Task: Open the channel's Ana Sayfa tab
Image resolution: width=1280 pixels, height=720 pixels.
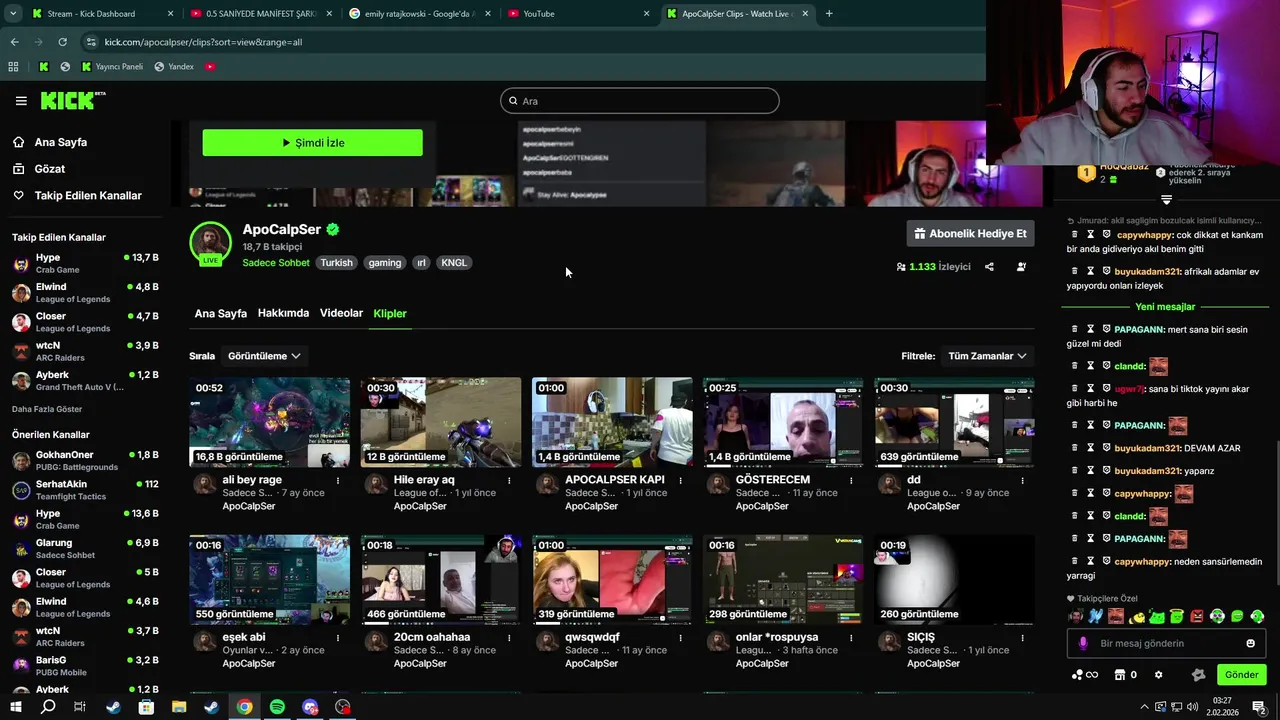Action: tap(220, 313)
